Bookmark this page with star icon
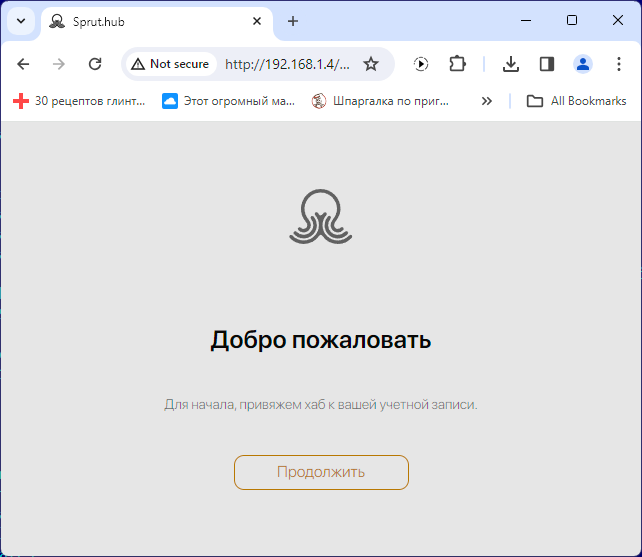Image resolution: width=642 pixels, height=557 pixels. 371,64
